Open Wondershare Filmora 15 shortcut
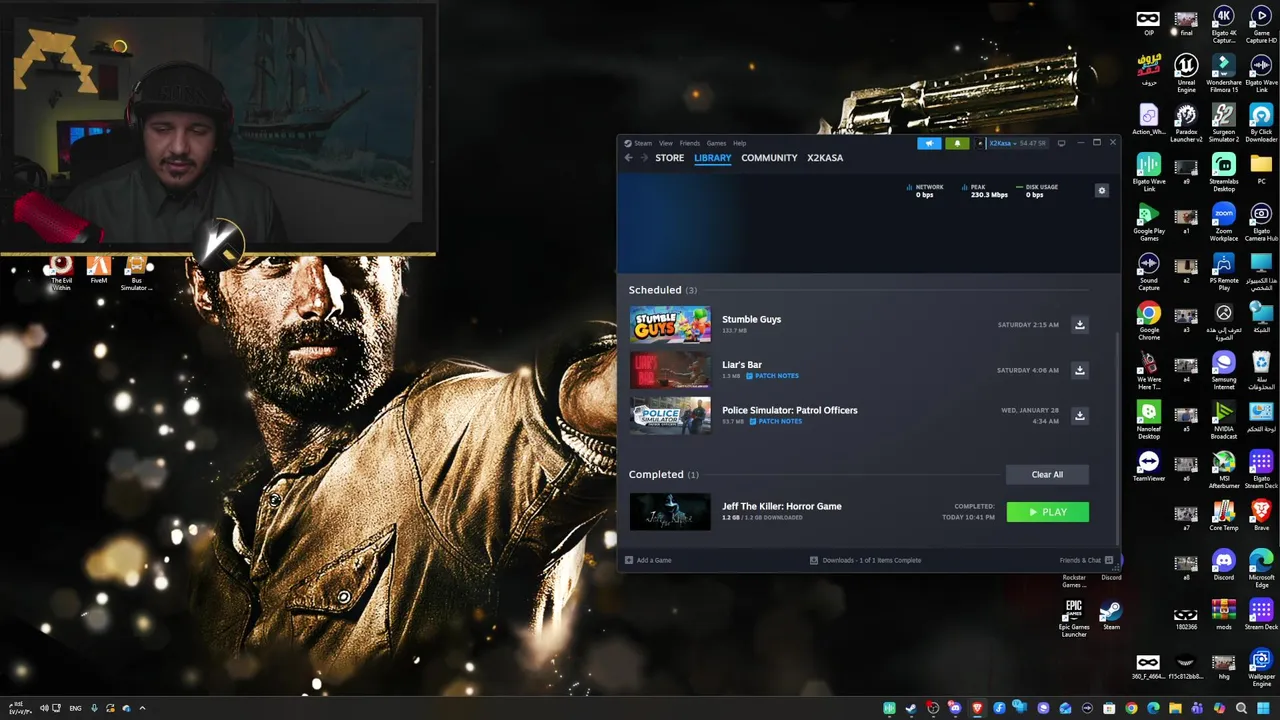The width and height of the screenshot is (1280, 720). tap(1224, 73)
